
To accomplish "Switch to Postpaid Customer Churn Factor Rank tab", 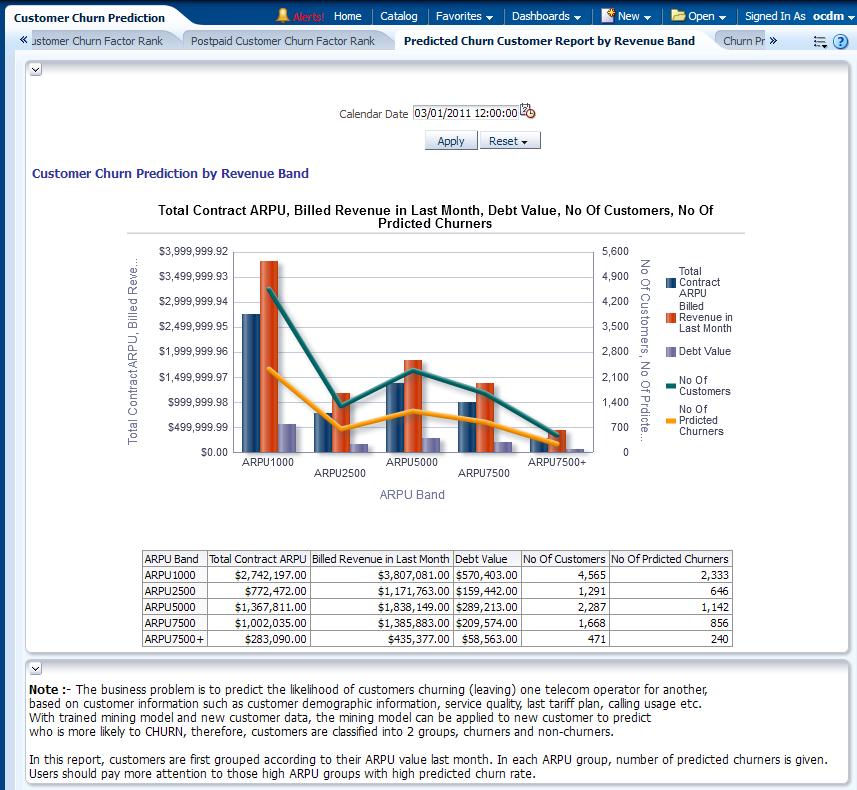I will click(x=283, y=41).
